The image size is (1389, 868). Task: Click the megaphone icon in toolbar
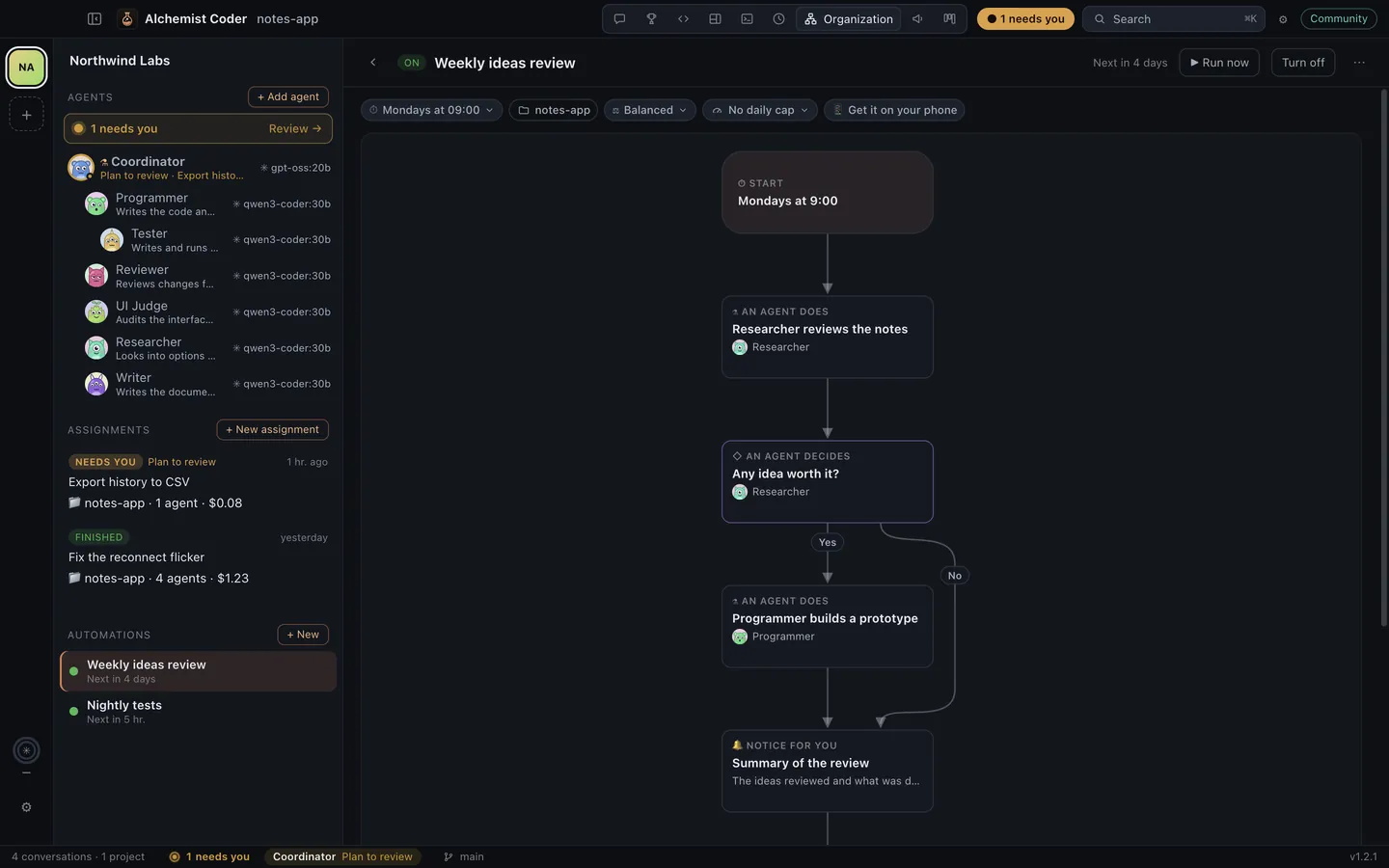point(917,18)
